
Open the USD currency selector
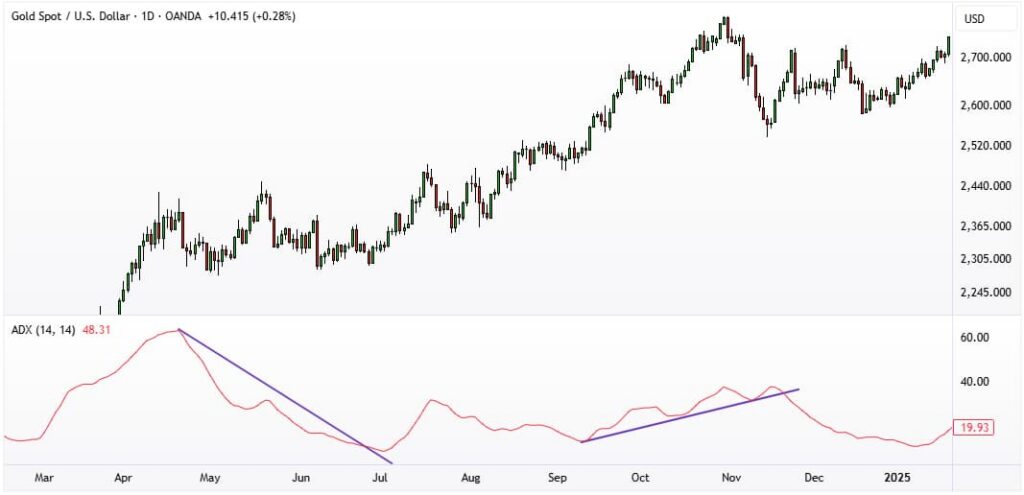(x=973, y=19)
